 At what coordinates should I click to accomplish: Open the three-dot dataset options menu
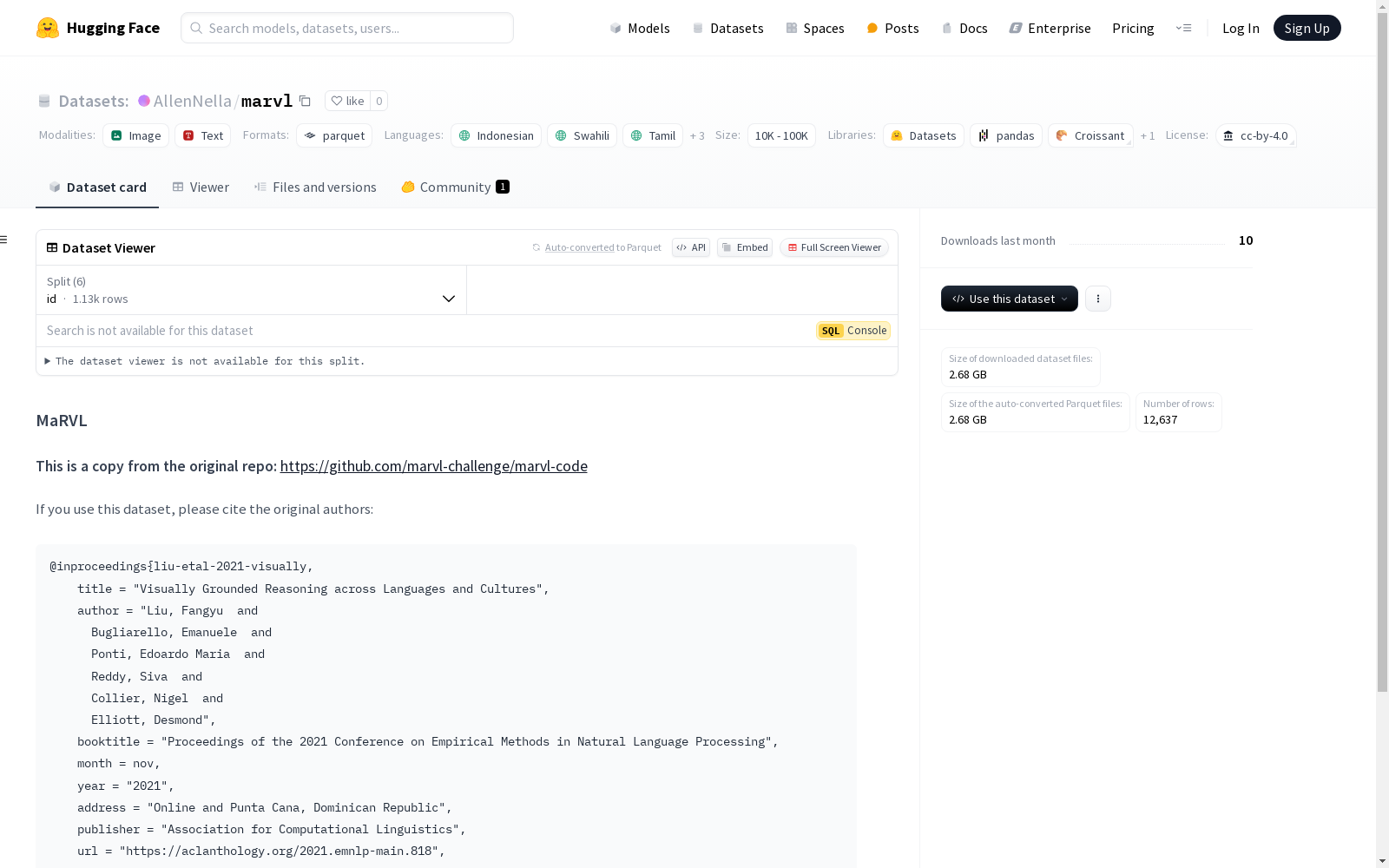pyautogui.click(x=1098, y=299)
